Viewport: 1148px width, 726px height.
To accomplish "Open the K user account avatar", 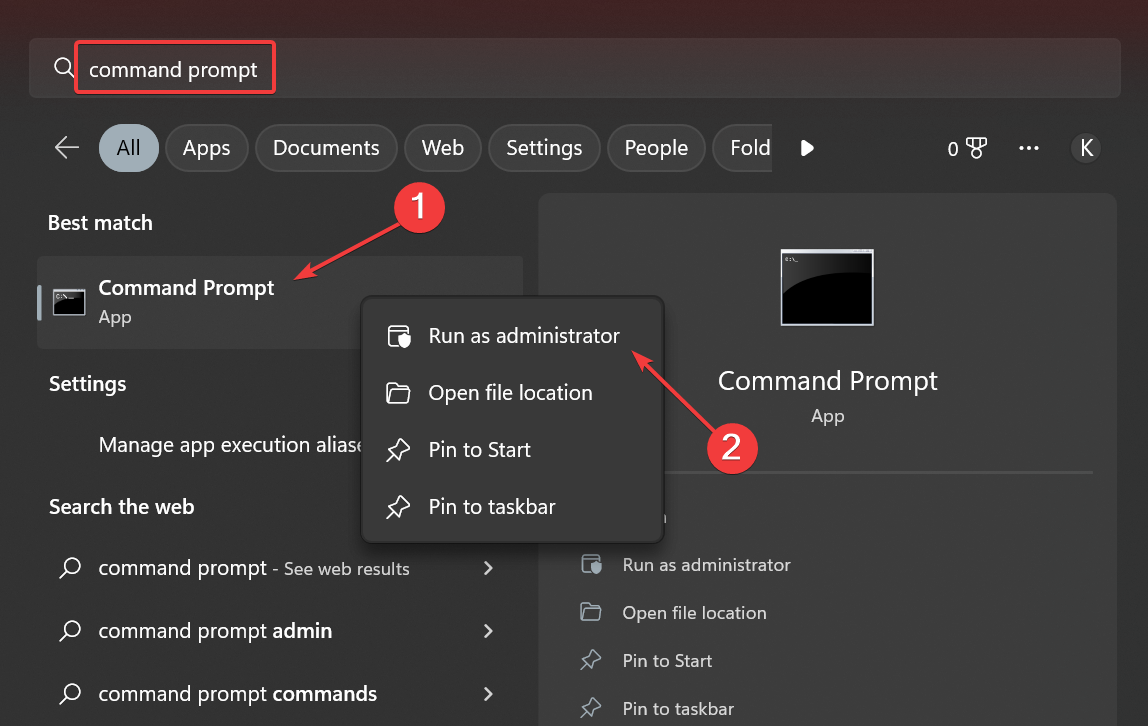I will click(1086, 149).
